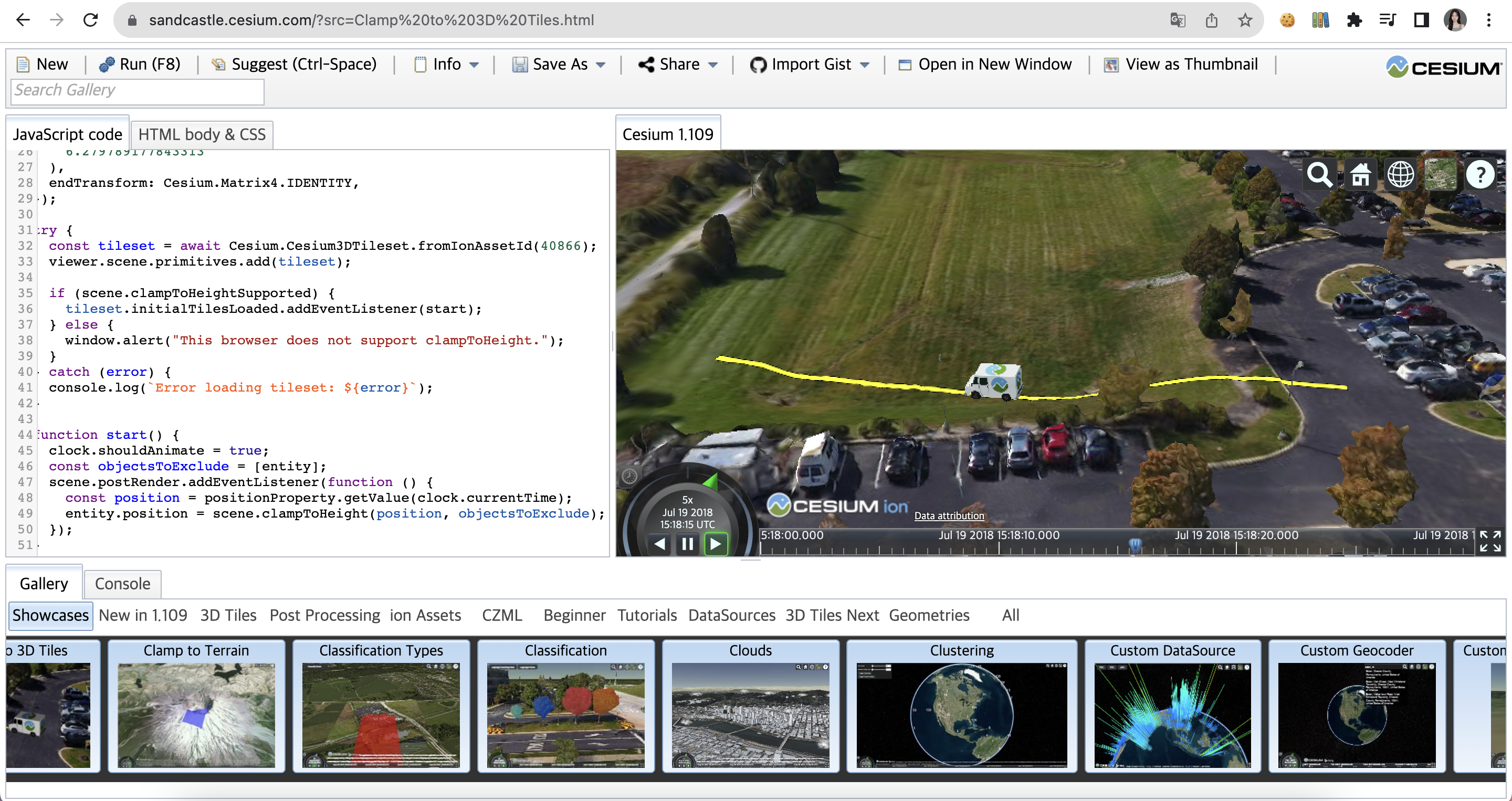Open the Share dropdown arrow

pos(713,65)
